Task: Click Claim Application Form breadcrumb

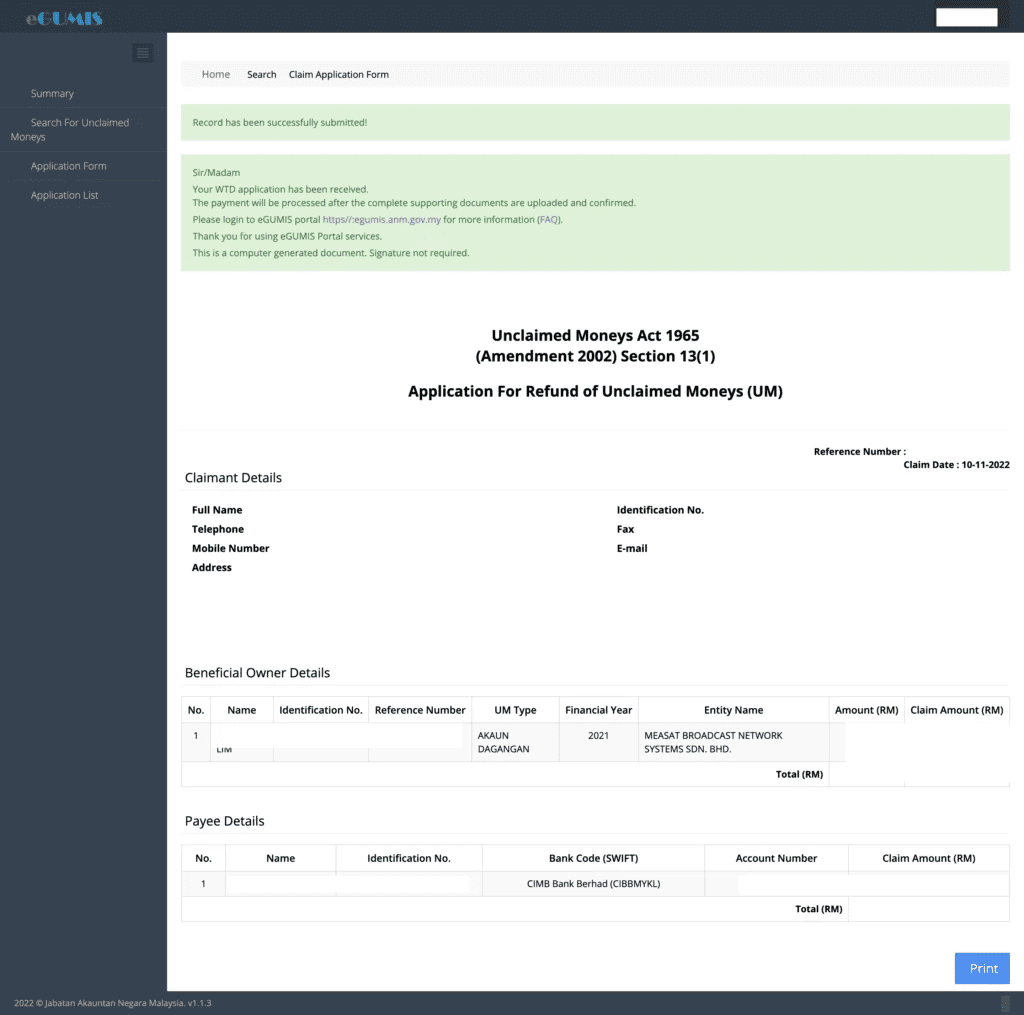Action: (338, 74)
